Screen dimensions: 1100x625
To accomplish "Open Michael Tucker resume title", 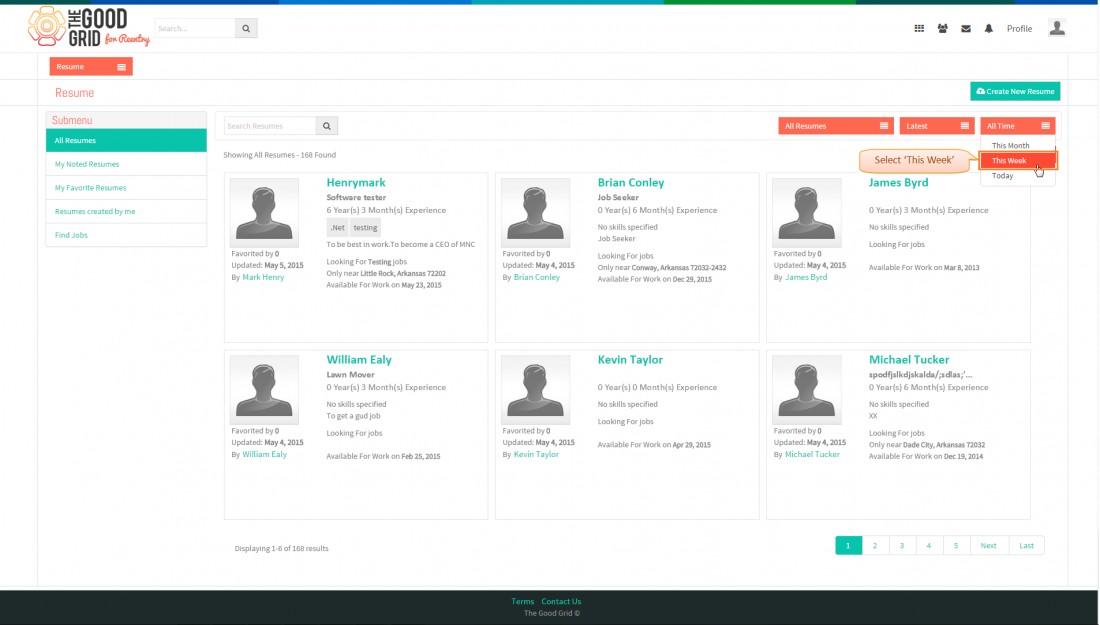I will (909, 359).
